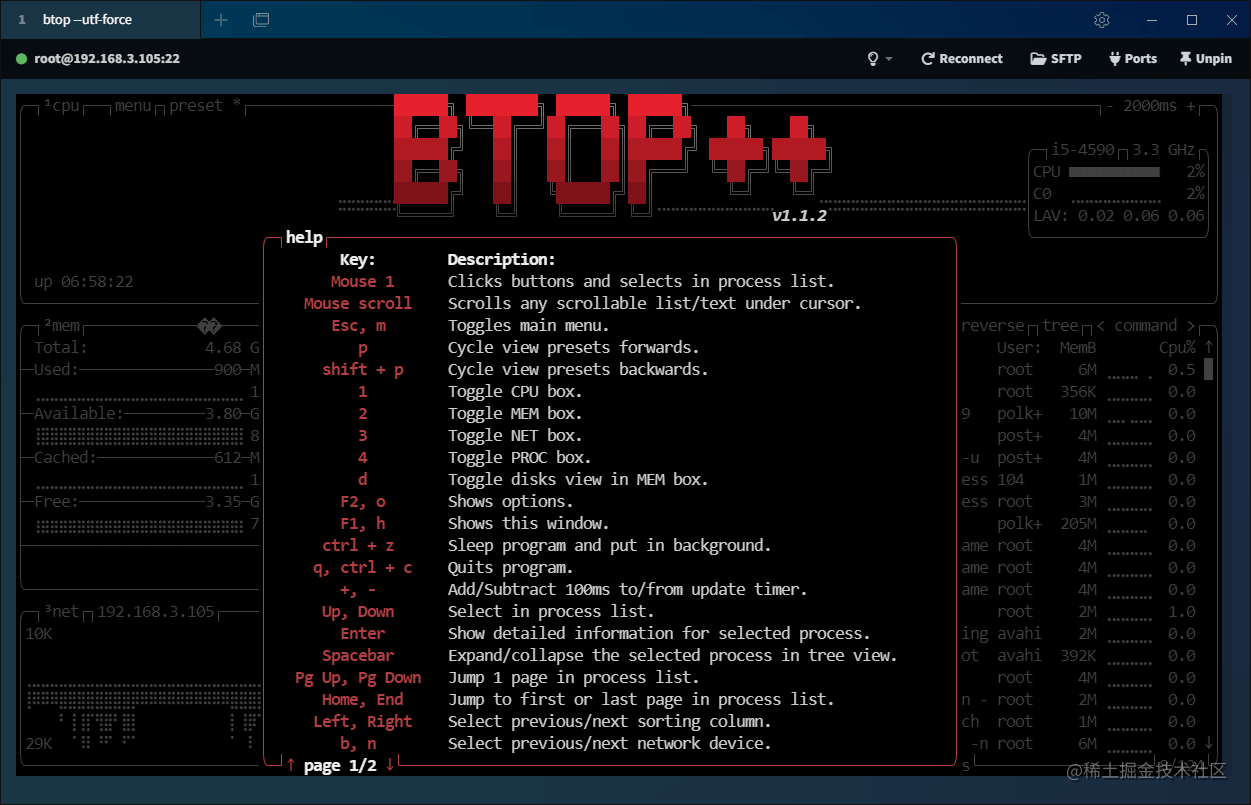Click 'Toggle NET box.' description
1251x805 pixels.
[x=515, y=435]
